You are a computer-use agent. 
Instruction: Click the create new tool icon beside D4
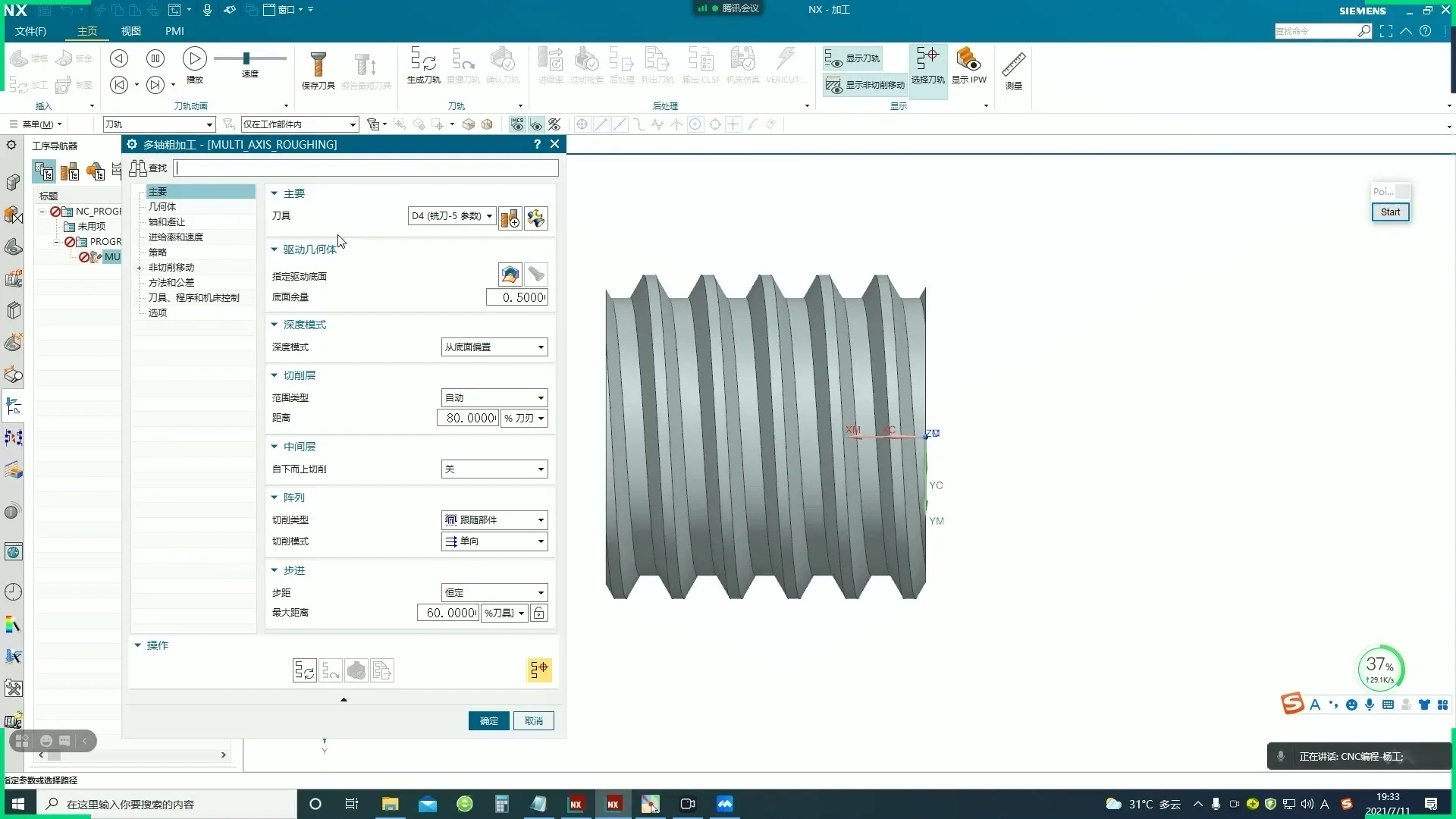(x=510, y=218)
